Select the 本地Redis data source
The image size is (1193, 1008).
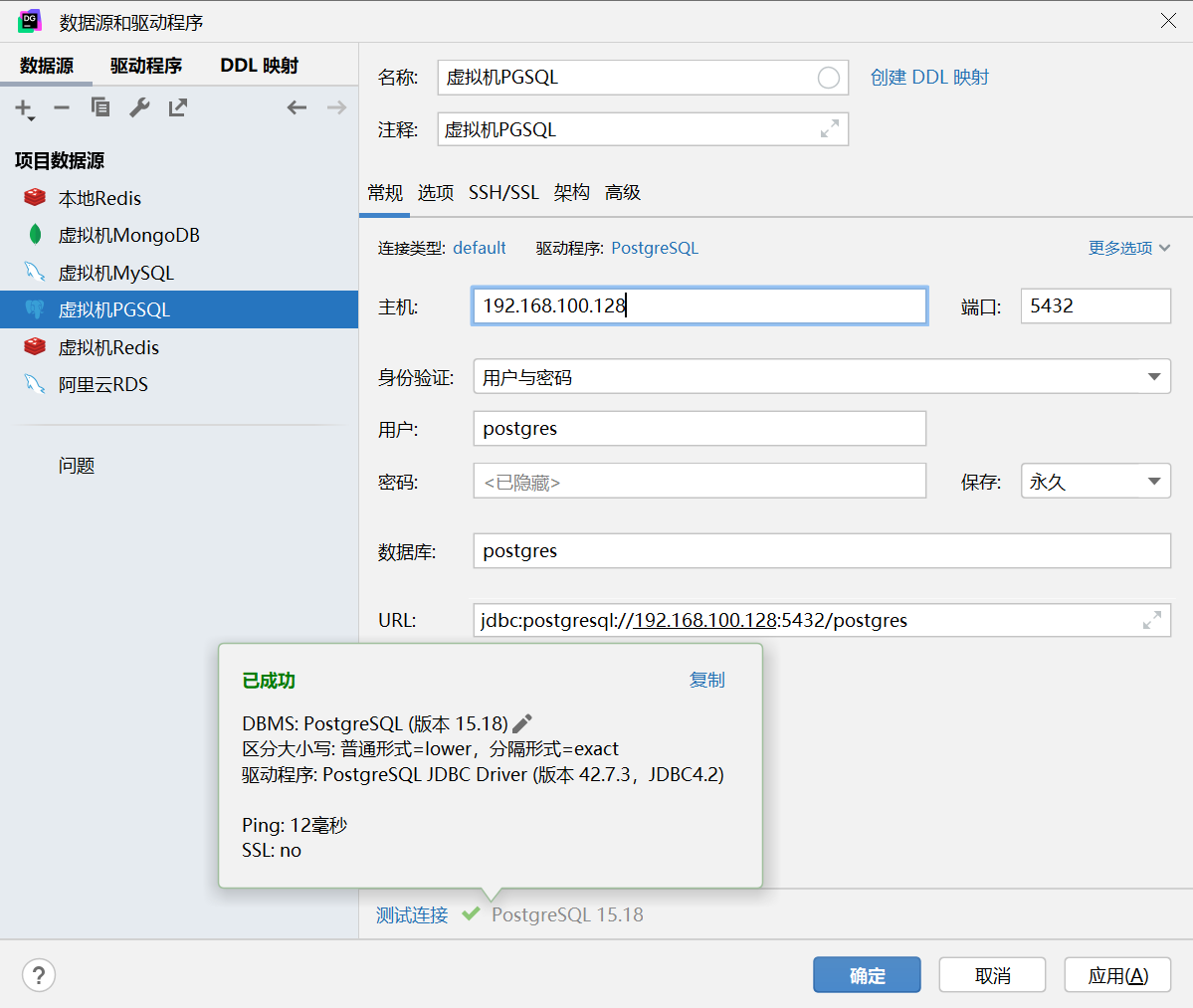coord(179,198)
